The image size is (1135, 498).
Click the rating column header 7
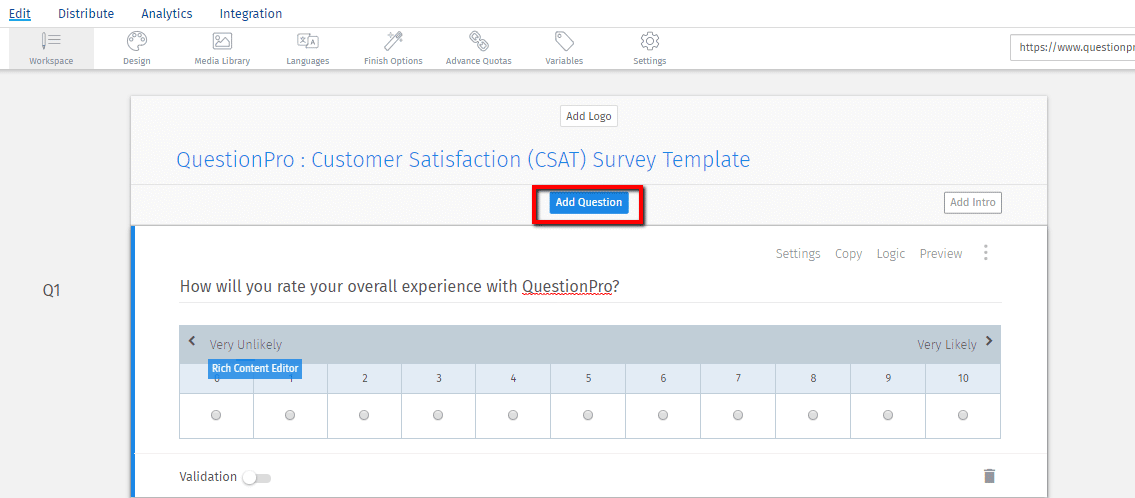tap(738, 378)
